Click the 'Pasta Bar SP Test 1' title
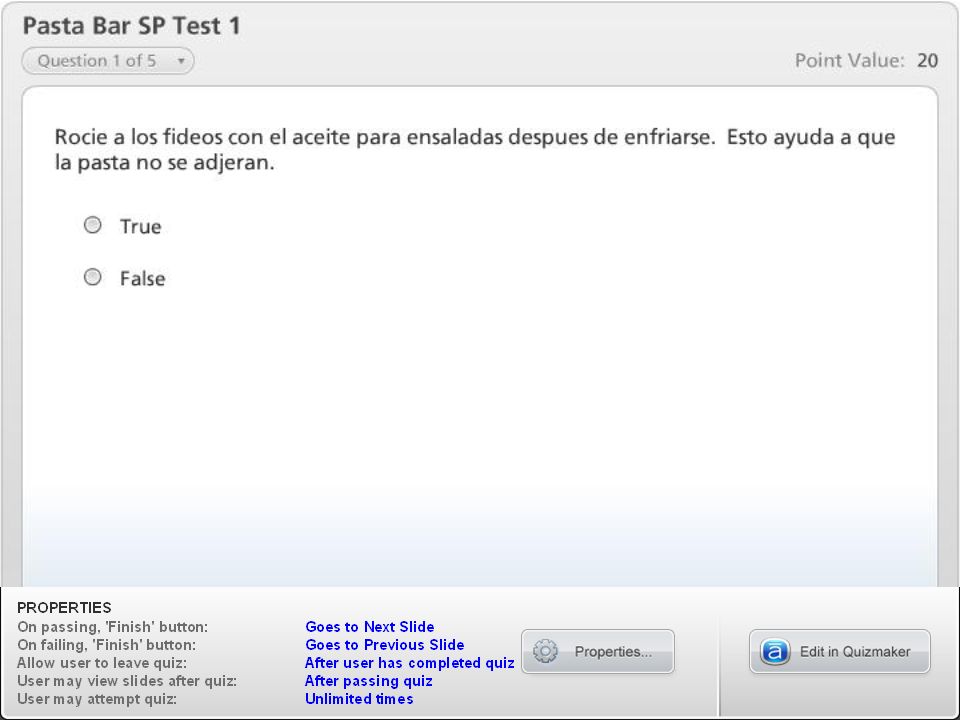This screenshot has width=960, height=720. click(x=132, y=26)
